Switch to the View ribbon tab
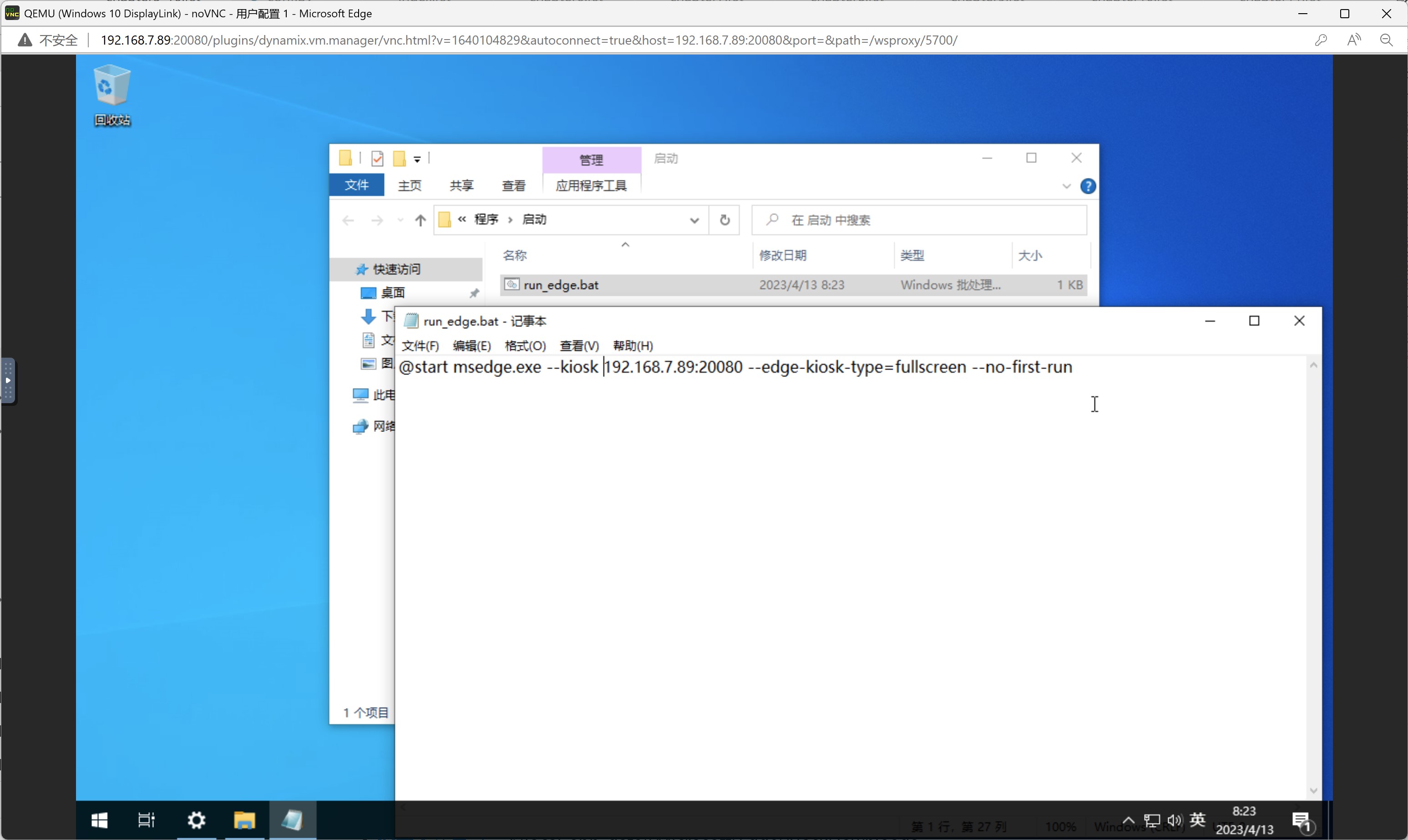This screenshot has width=1408, height=840. coord(513,186)
